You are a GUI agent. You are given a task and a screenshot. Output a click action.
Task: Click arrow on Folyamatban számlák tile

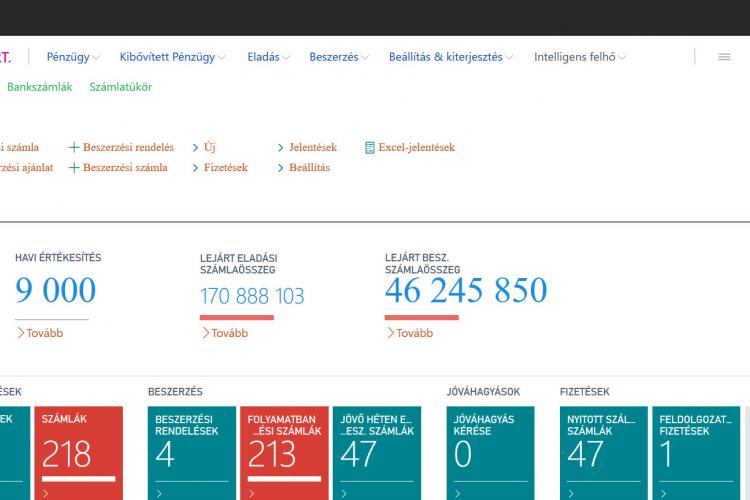pyautogui.click(x=251, y=493)
